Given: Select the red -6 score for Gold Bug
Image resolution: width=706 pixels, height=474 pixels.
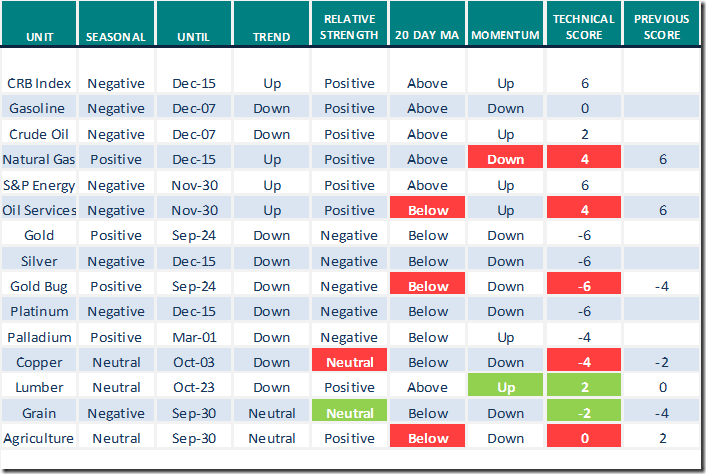Looking at the screenshot, I should (584, 286).
